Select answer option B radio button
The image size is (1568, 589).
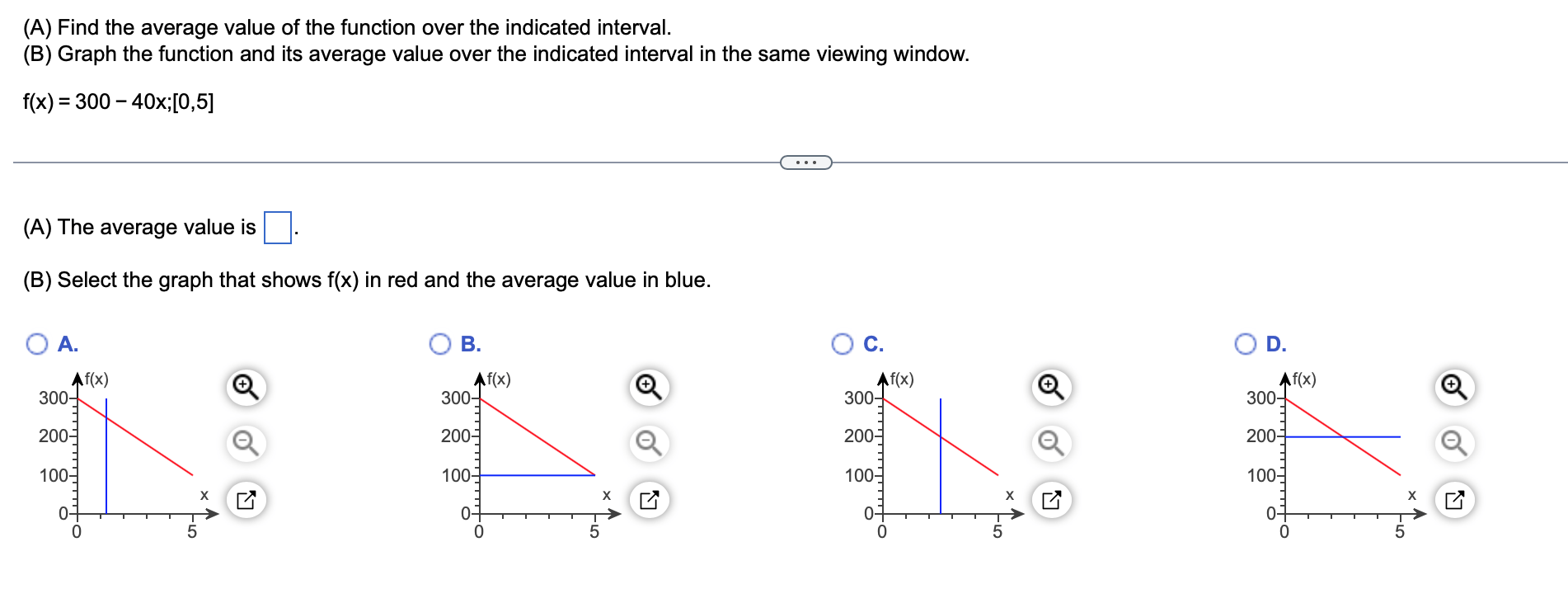pyautogui.click(x=440, y=344)
